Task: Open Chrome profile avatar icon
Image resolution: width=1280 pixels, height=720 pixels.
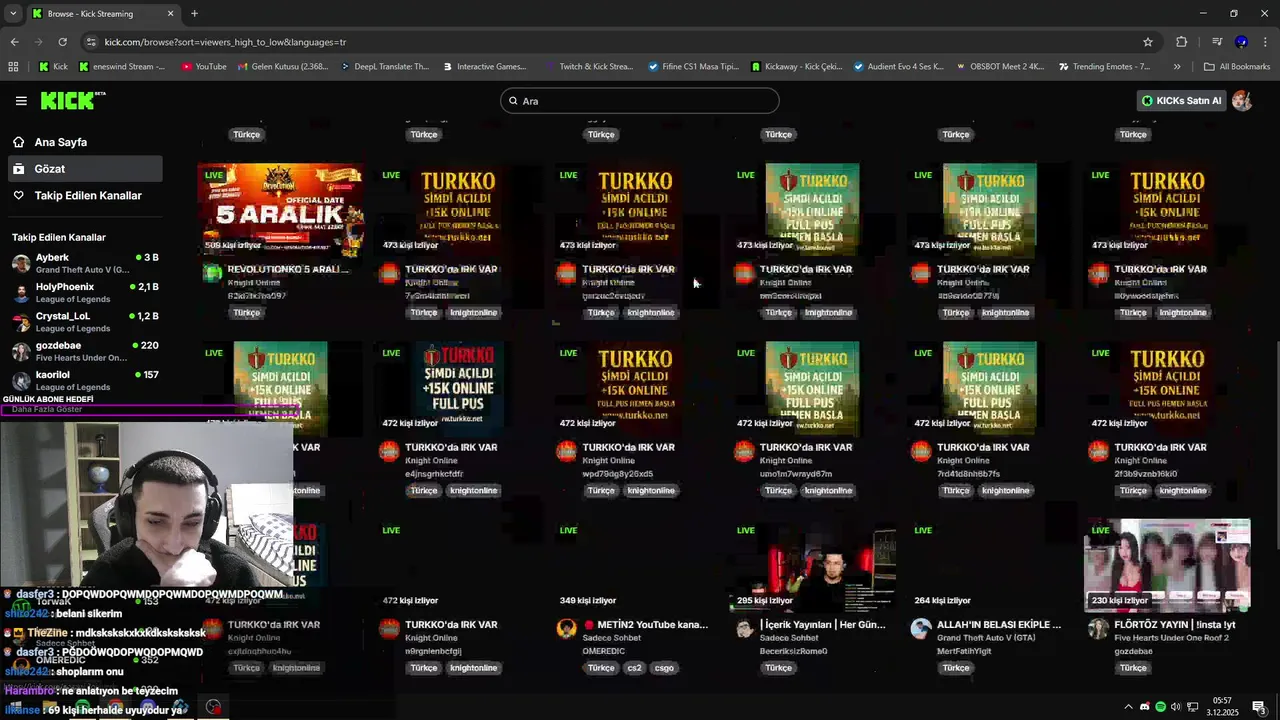Action: pyautogui.click(x=1241, y=42)
